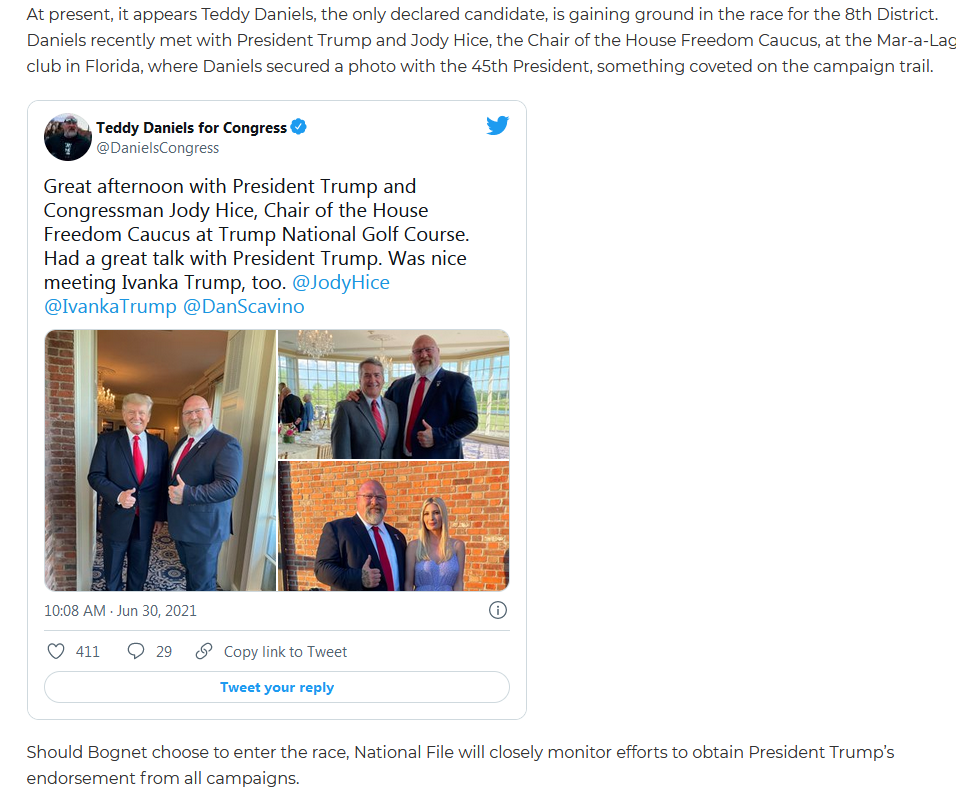Viewport: 956px width, 801px height.
Task: Click the chain link copy icon
Action: (204, 651)
